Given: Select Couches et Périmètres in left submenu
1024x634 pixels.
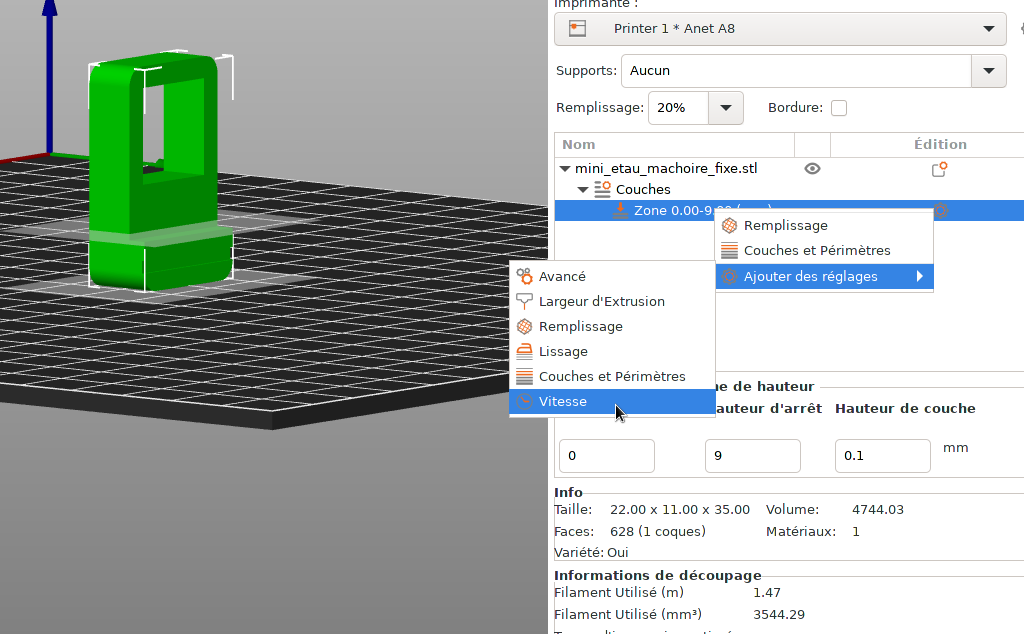Looking at the screenshot, I should (612, 376).
